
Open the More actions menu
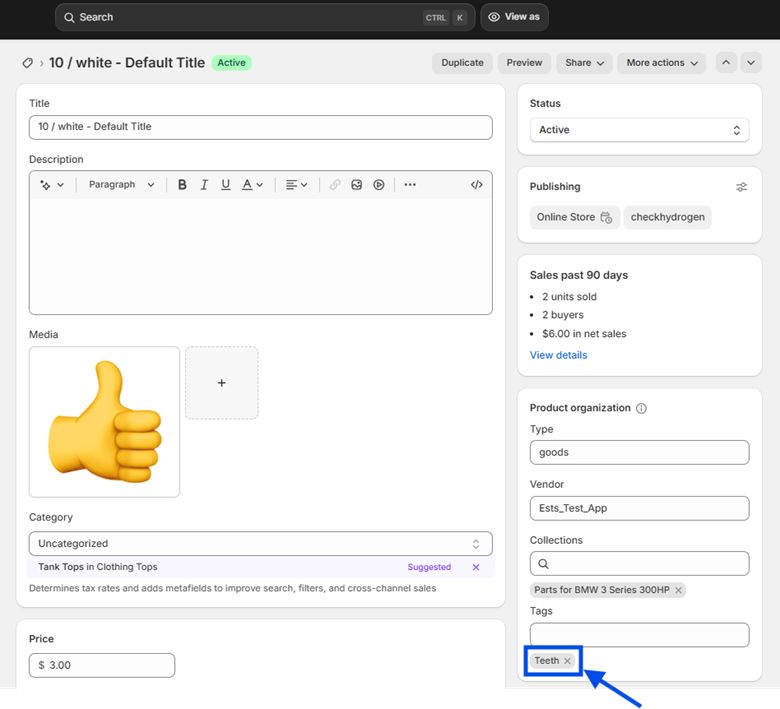pyautogui.click(x=661, y=63)
